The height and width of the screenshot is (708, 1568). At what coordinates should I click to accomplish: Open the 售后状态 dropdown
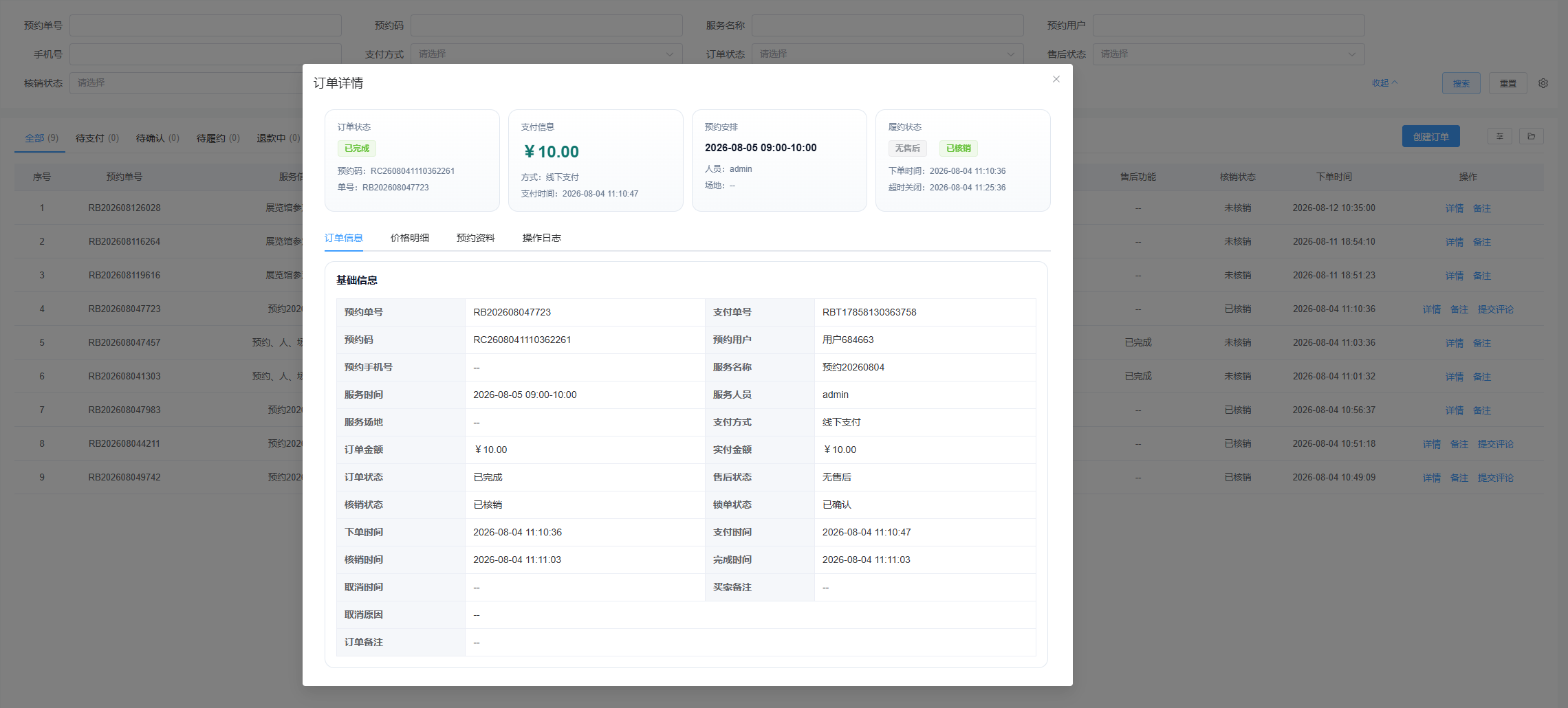(1228, 54)
